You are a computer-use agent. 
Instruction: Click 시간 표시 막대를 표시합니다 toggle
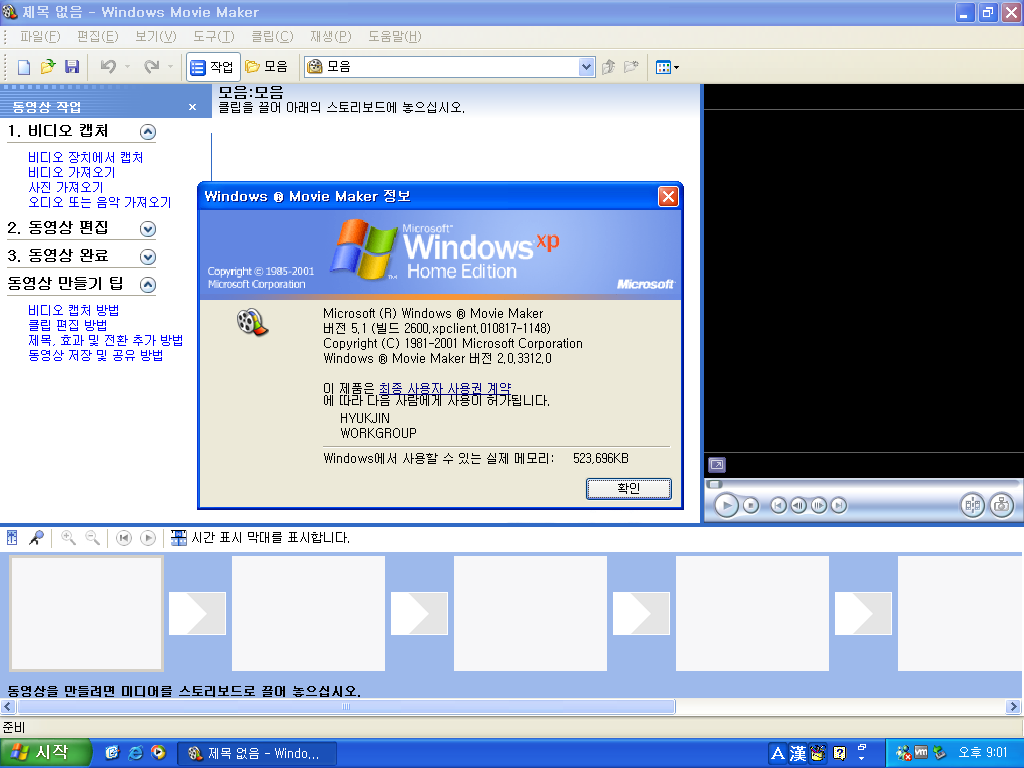click(260, 538)
